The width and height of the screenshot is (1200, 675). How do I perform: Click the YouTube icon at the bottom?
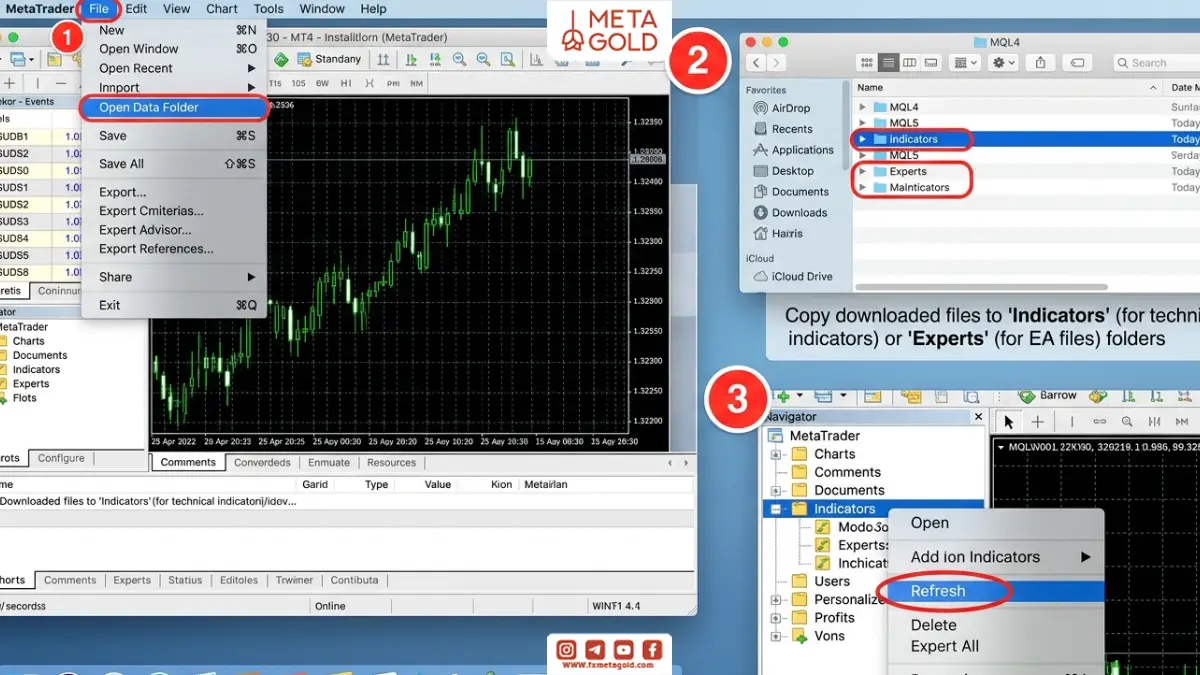pos(623,649)
